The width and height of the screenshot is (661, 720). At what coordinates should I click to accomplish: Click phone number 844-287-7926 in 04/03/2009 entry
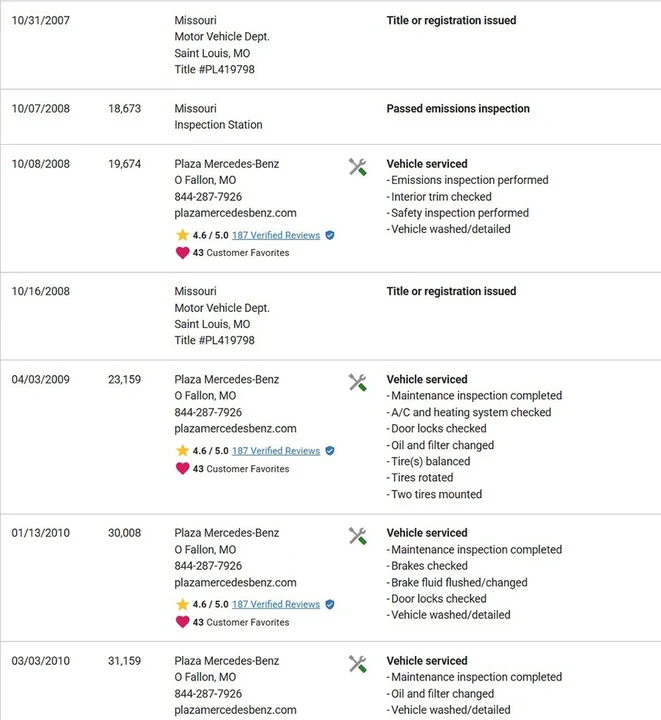coord(208,412)
